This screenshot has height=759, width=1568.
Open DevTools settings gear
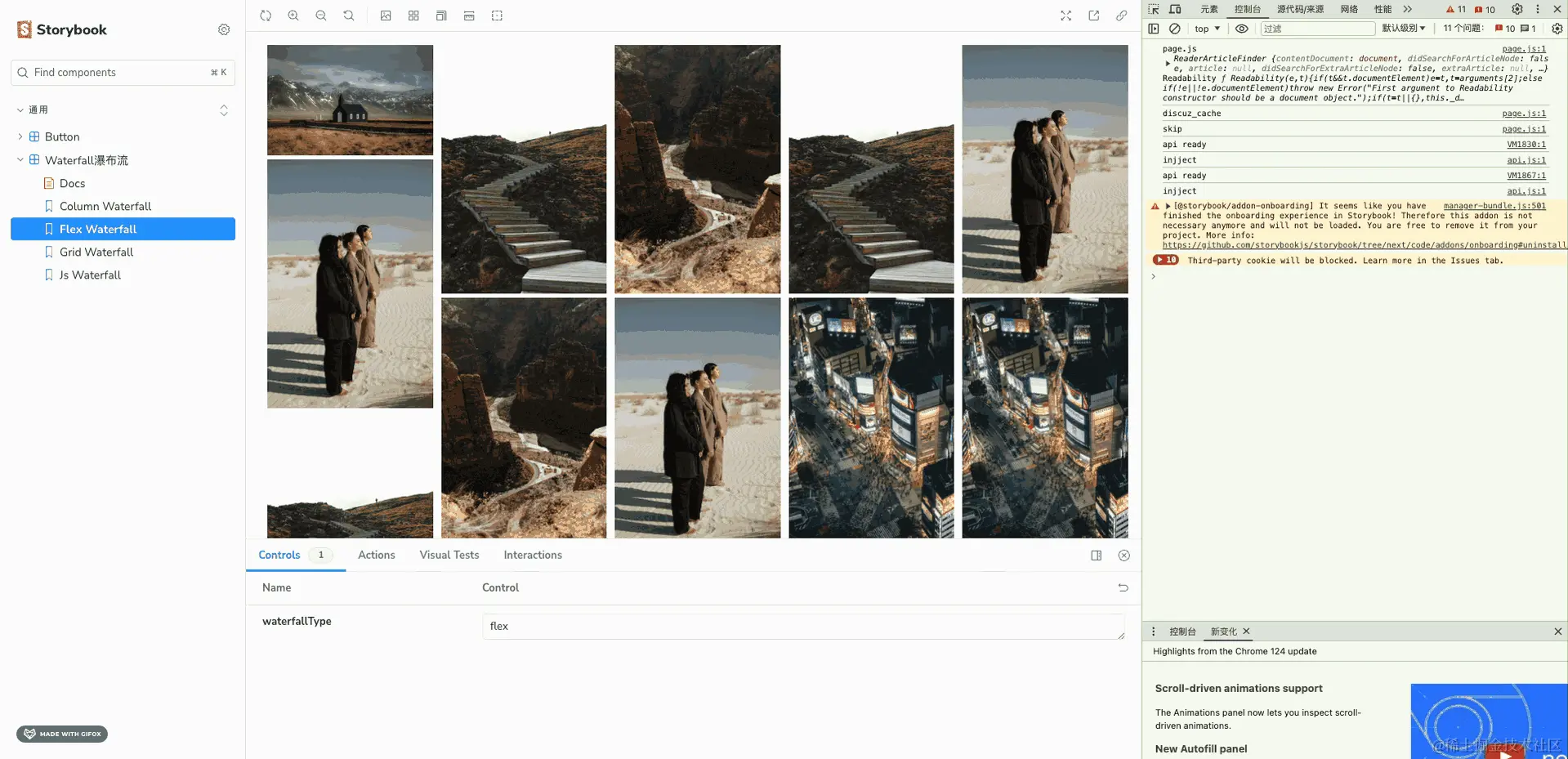click(x=1517, y=9)
